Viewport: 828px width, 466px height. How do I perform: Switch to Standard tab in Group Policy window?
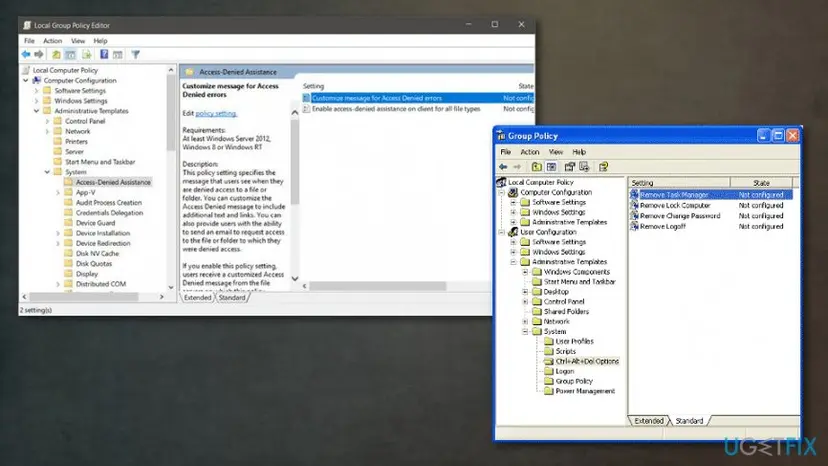tap(689, 421)
